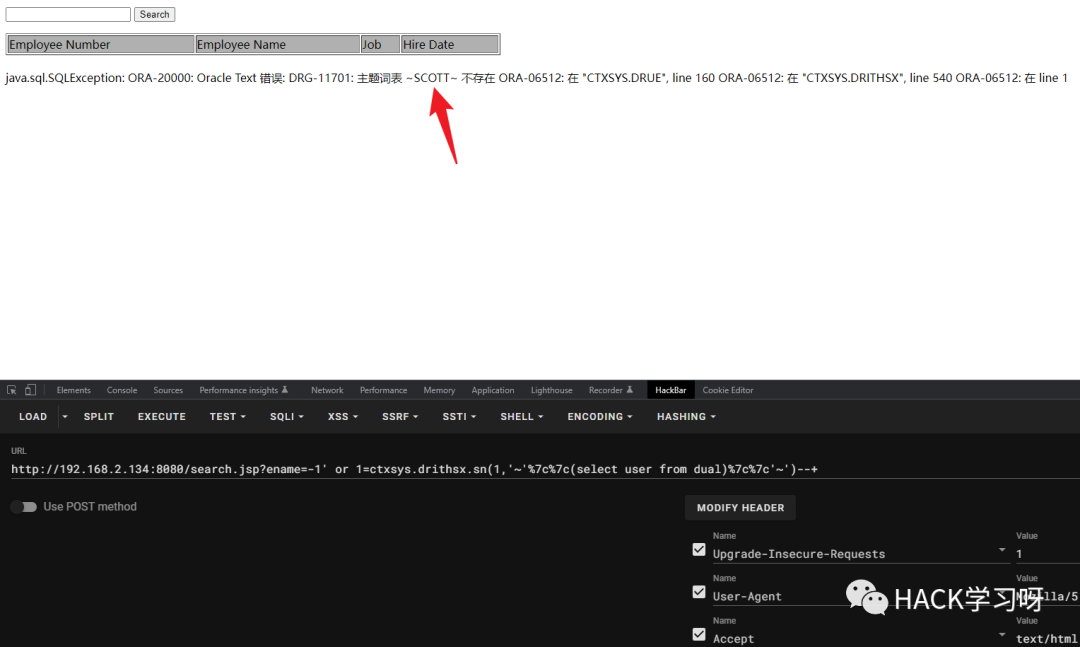Open the Recorder tab

coord(610,390)
